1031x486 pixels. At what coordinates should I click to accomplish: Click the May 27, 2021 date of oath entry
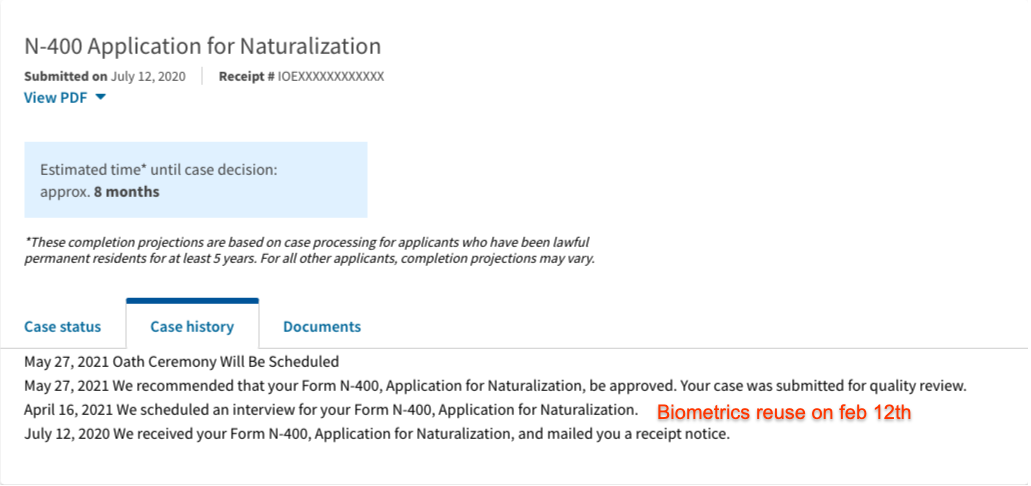(x=66, y=361)
